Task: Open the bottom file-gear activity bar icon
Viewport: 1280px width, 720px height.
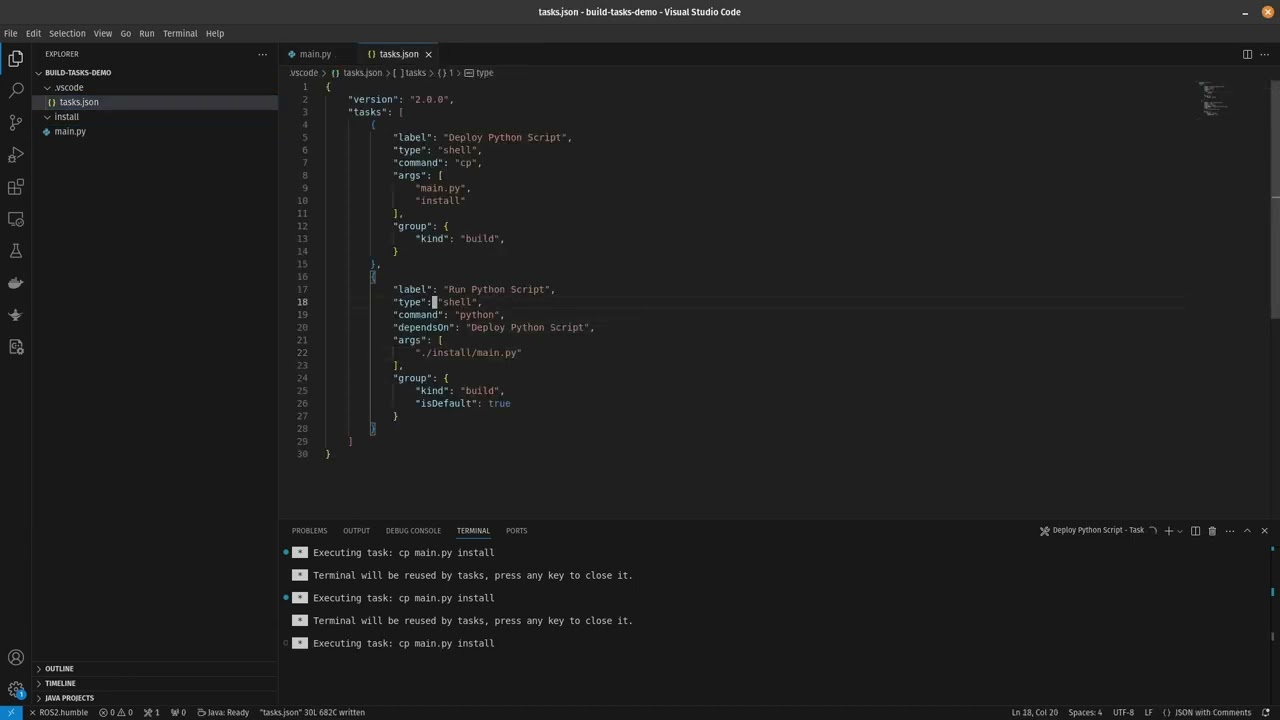Action: click(x=16, y=347)
